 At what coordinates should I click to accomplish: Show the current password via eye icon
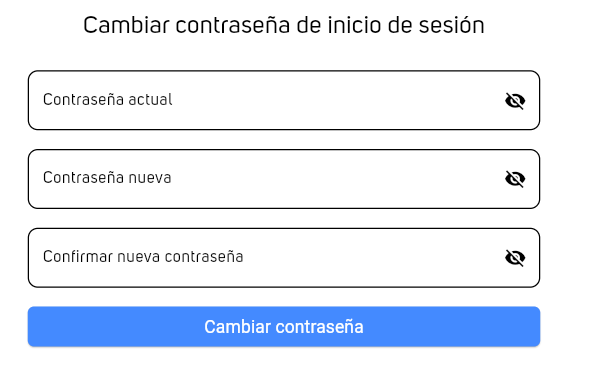coord(515,101)
